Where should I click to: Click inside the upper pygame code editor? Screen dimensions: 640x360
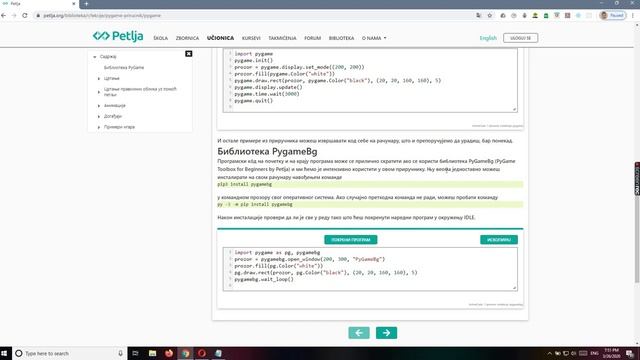(x=370, y=80)
